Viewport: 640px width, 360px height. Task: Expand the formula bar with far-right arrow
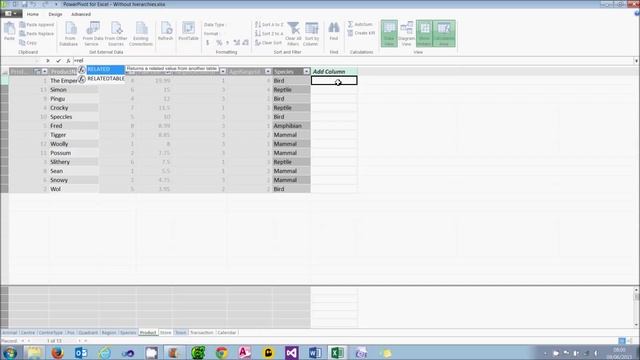click(x=636, y=61)
